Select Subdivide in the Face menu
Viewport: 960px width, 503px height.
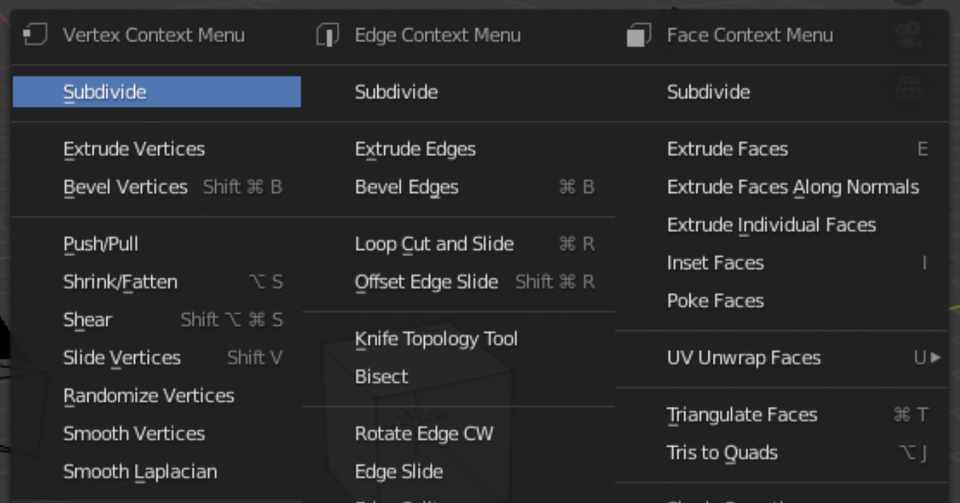[708, 92]
